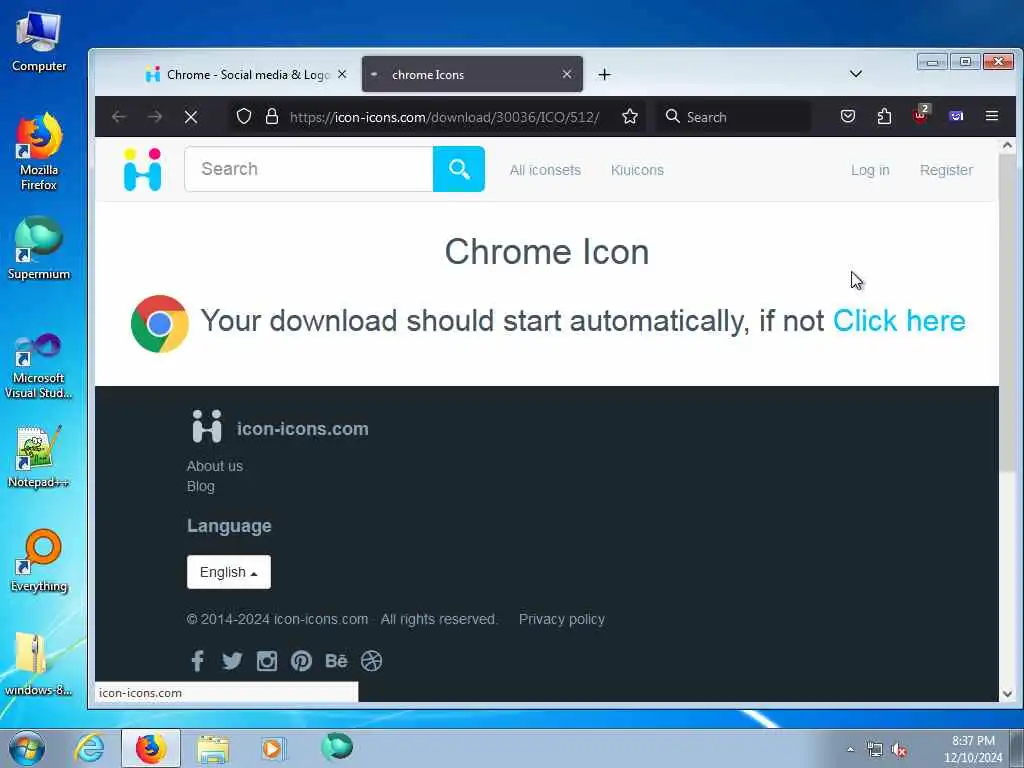
Task: Focus the site Search input field
Action: [309, 169]
